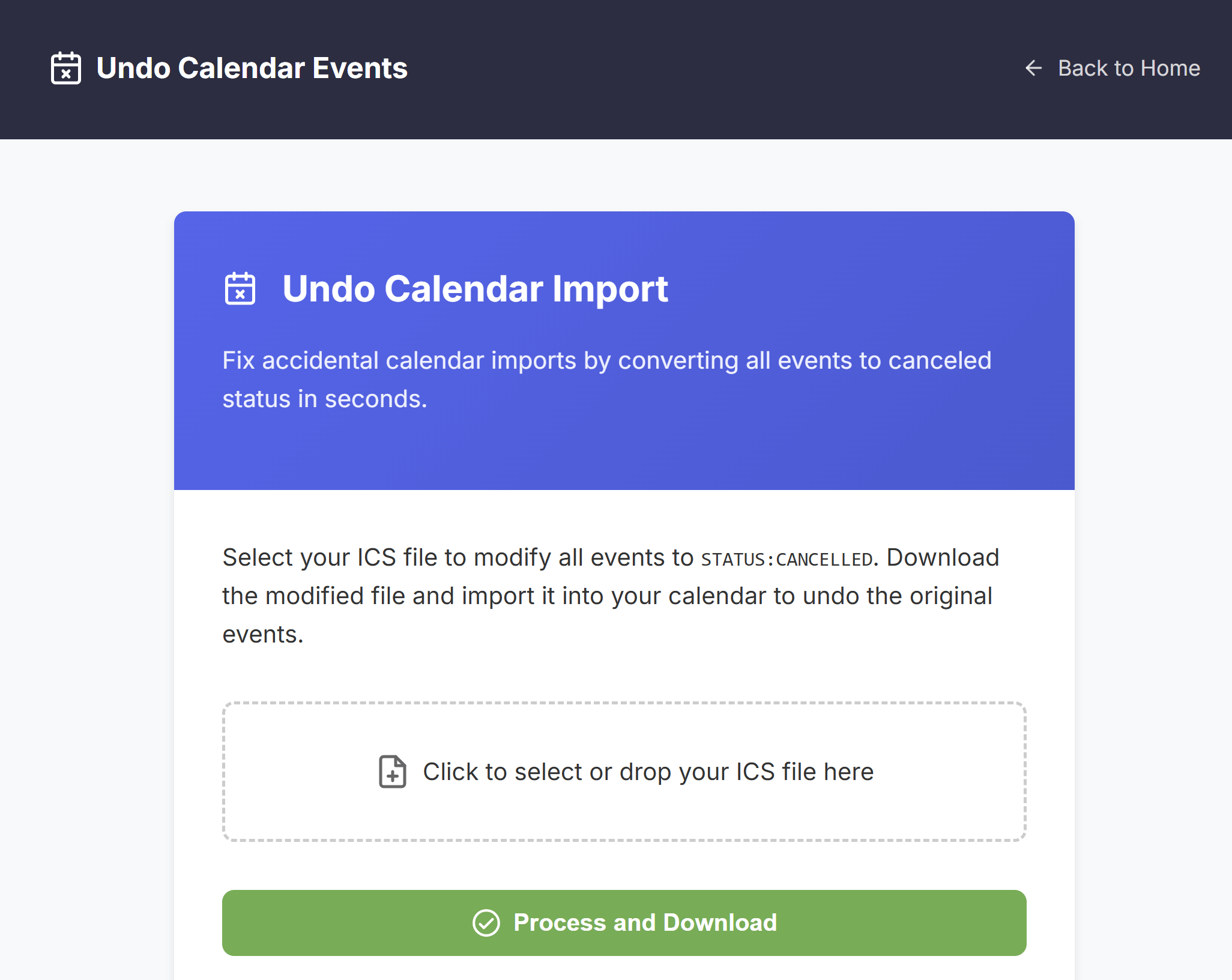Open the Undo Calendar Events site title
Screen dimensions: 1232x980
click(252, 68)
